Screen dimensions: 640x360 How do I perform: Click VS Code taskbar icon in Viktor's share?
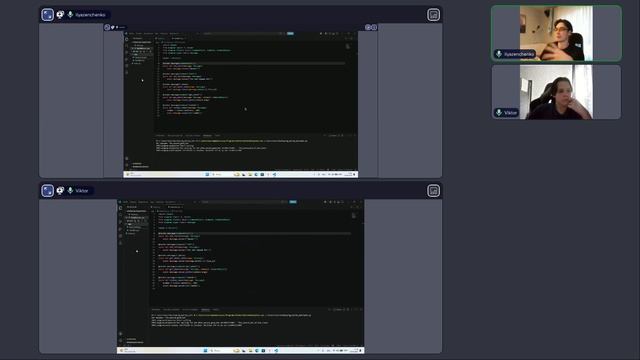pos(276,351)
